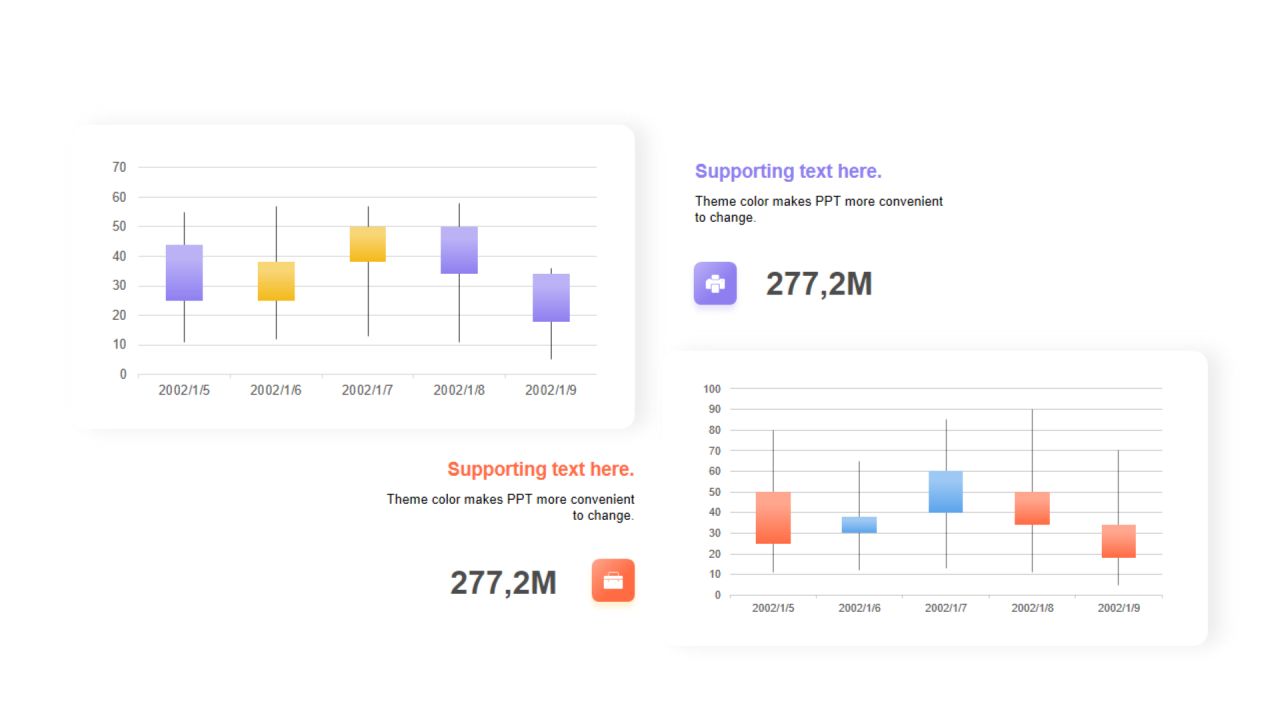The height and width of the screenshot is (720, 1280).
Task: Click the purple printer icon
Action: click(715, 283)
